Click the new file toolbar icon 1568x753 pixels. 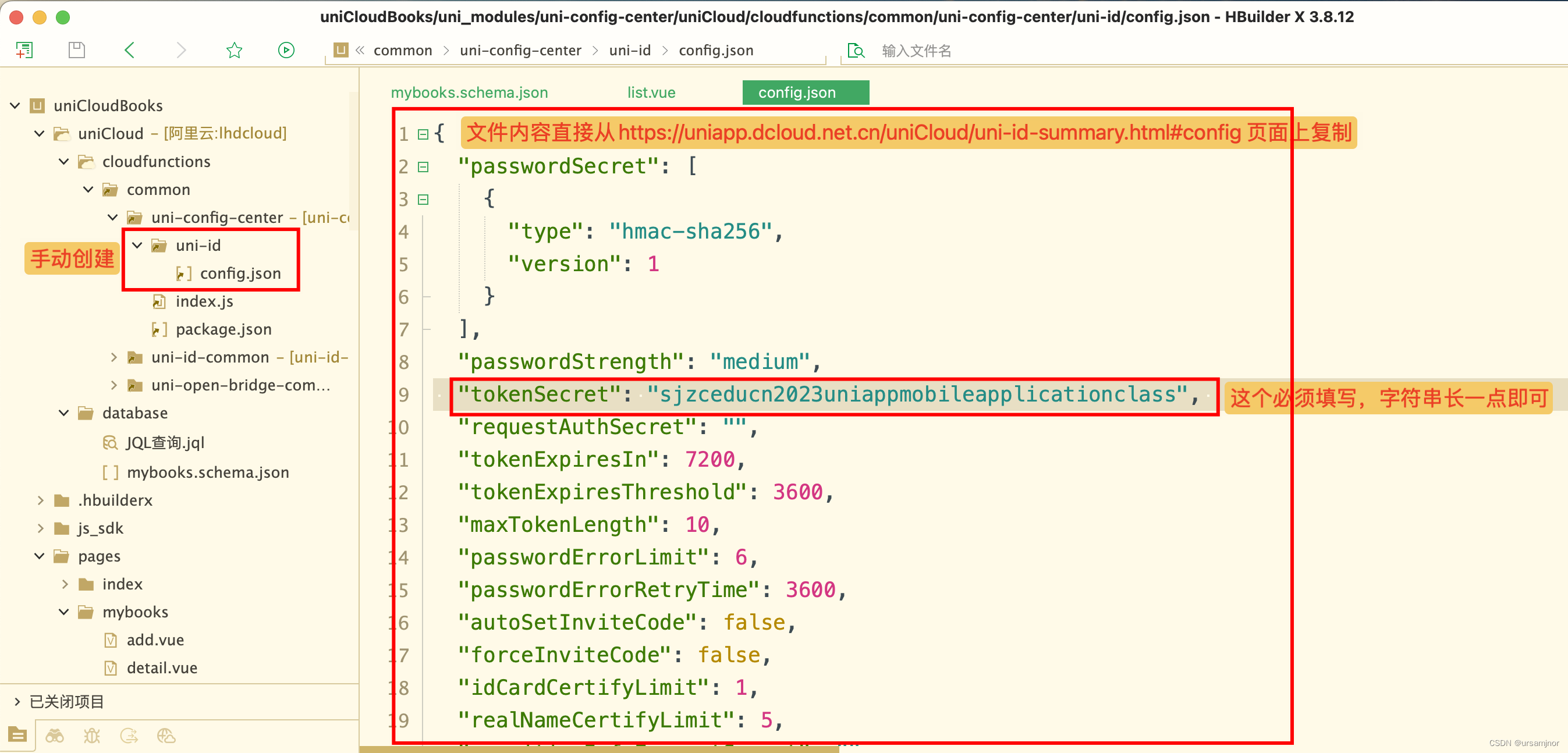(x=24, y=50)
